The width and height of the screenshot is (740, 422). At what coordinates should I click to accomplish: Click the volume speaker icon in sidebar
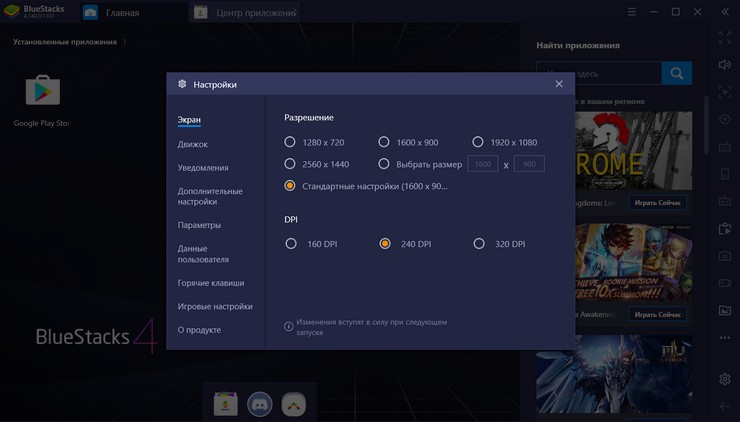(x=725, y=65)
